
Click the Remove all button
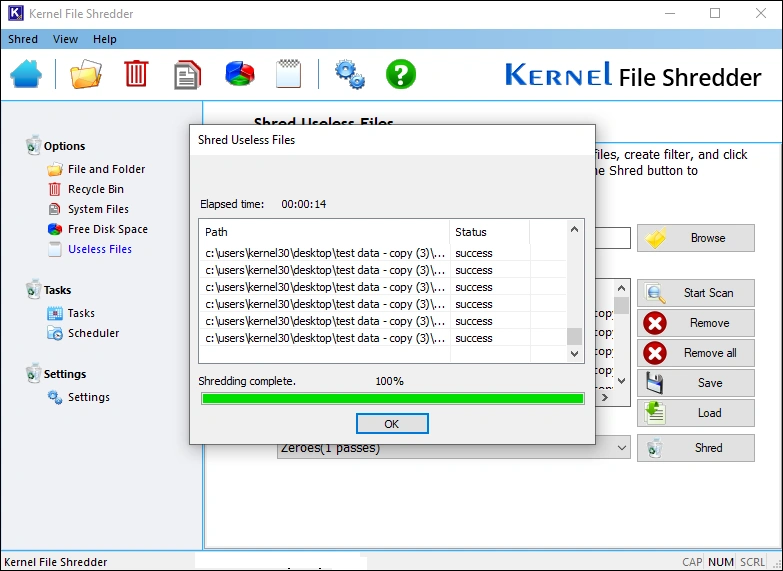coord(695,353)
